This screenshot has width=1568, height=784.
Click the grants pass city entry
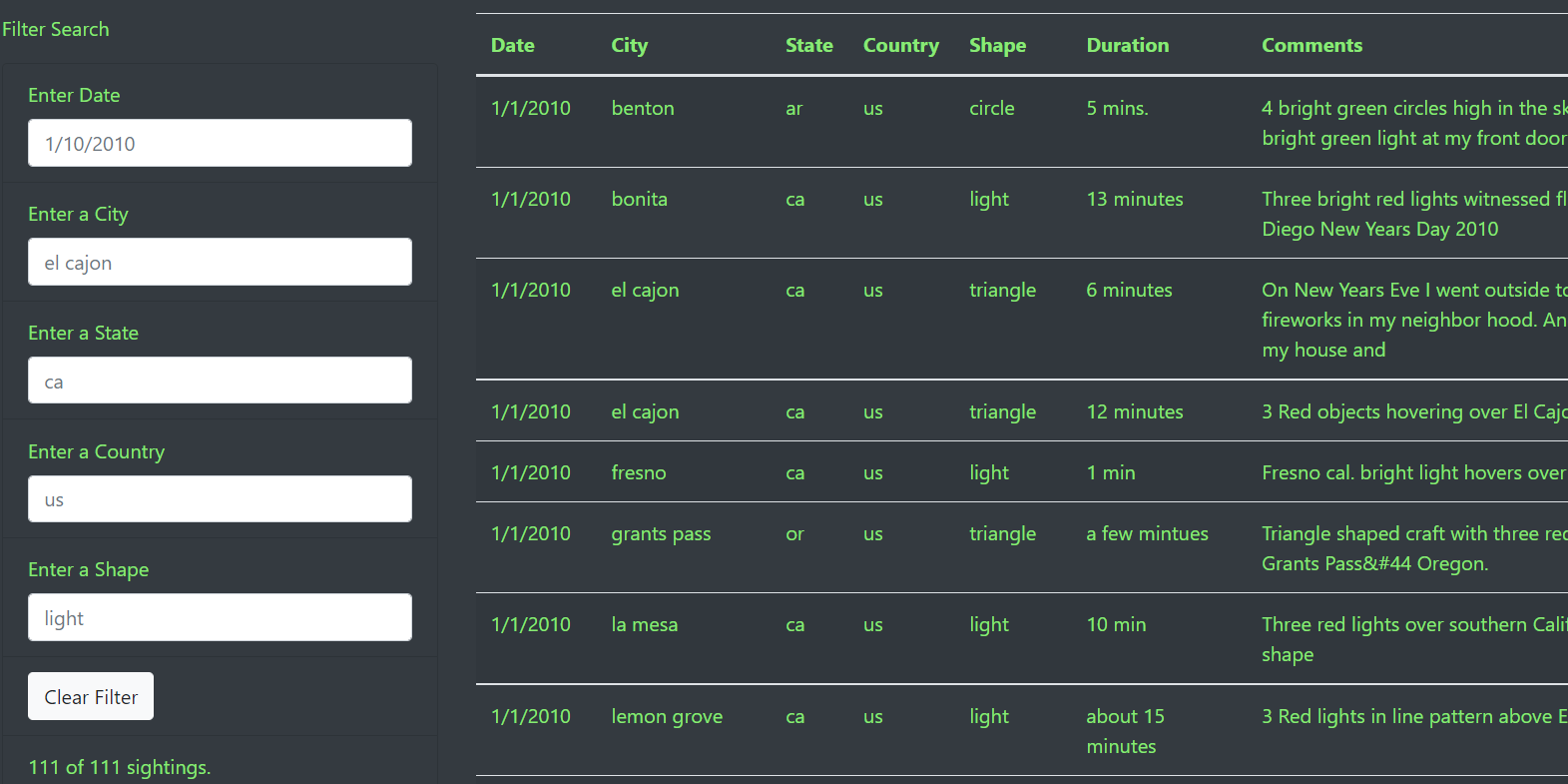pyautogui.click(x=661, y=533)
